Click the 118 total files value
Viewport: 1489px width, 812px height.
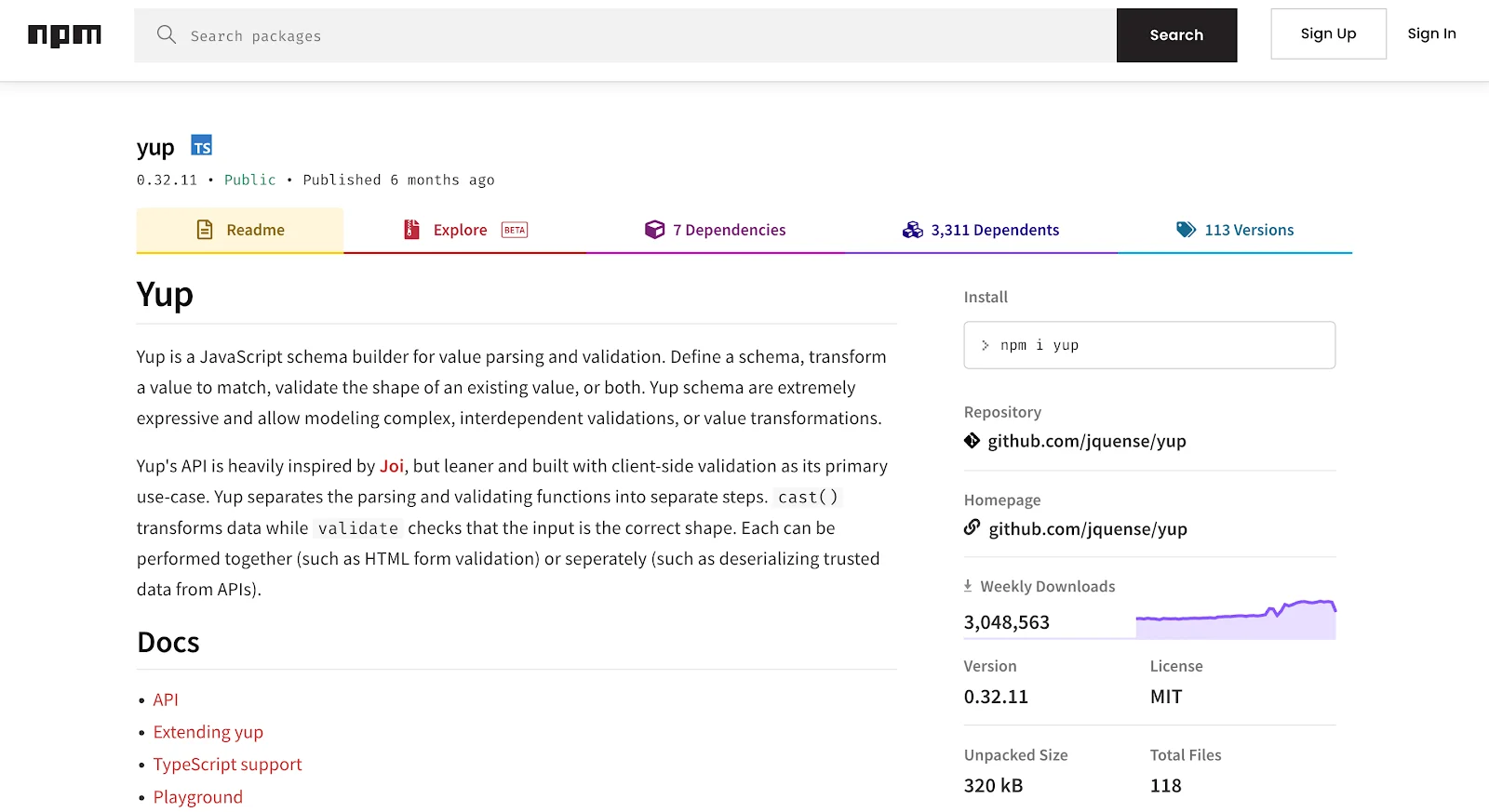(x=1166, y=786)
